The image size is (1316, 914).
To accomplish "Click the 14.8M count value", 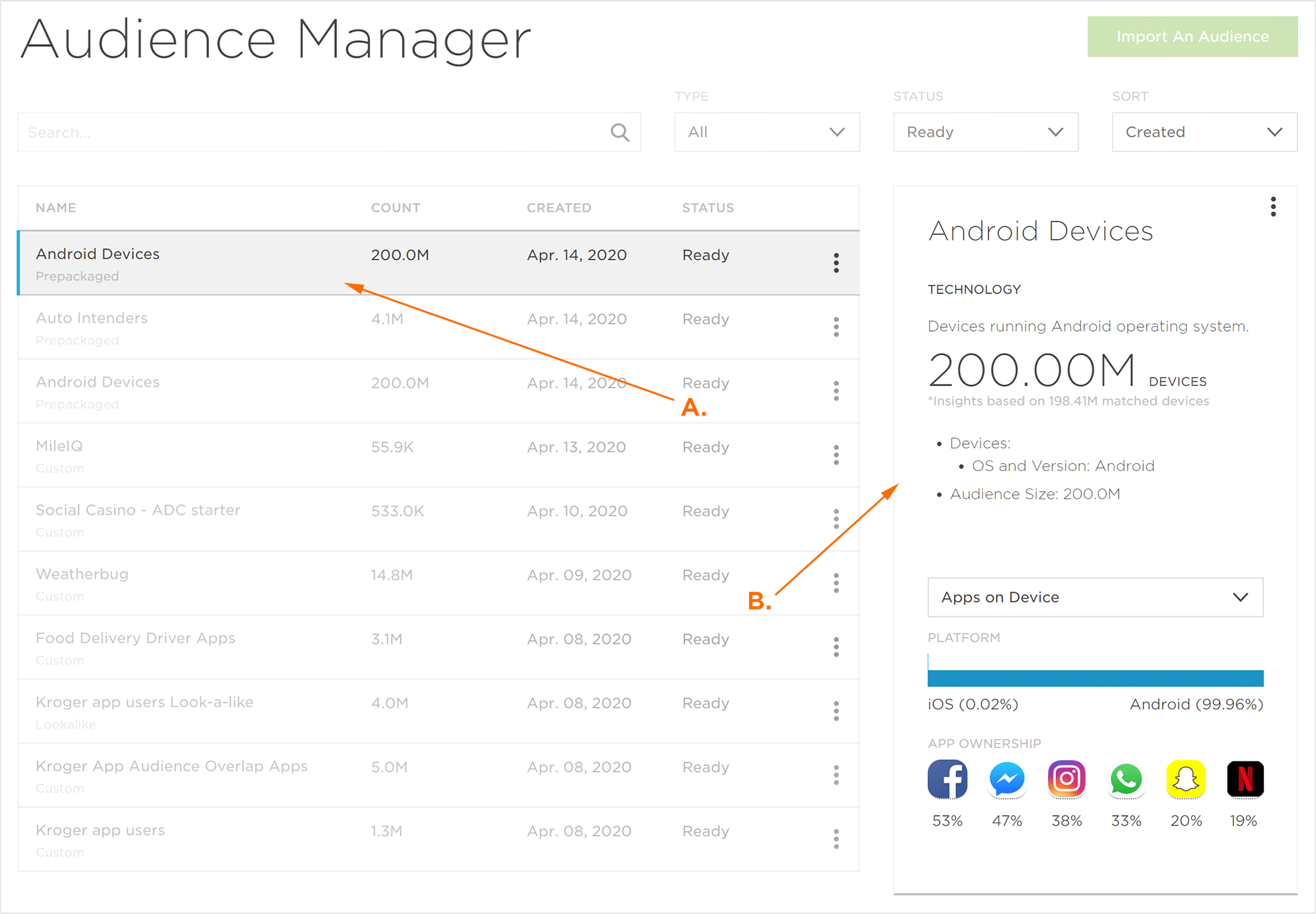I will click(392, 575).
